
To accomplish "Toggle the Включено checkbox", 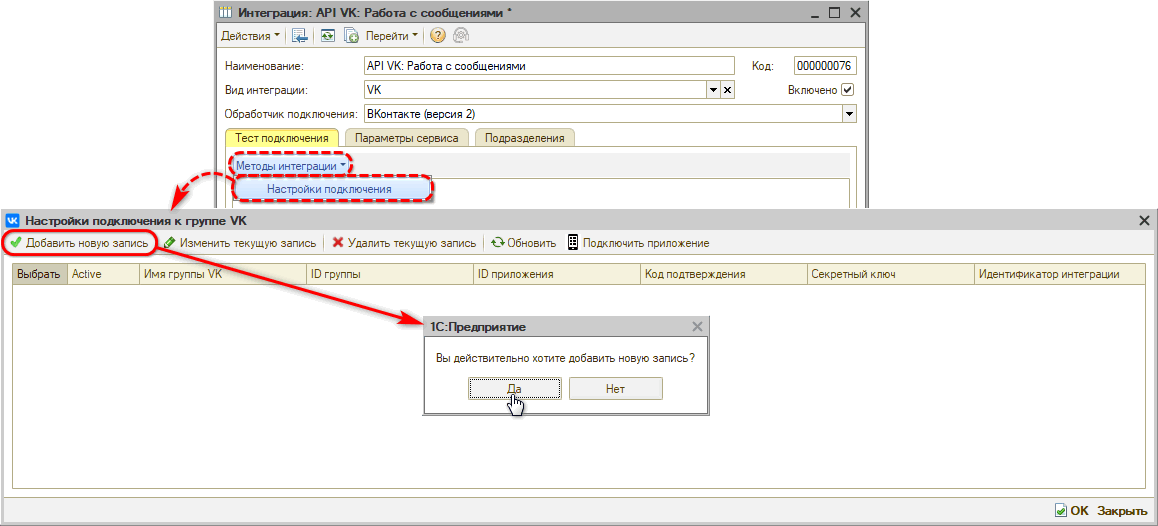I will point(848,90).
